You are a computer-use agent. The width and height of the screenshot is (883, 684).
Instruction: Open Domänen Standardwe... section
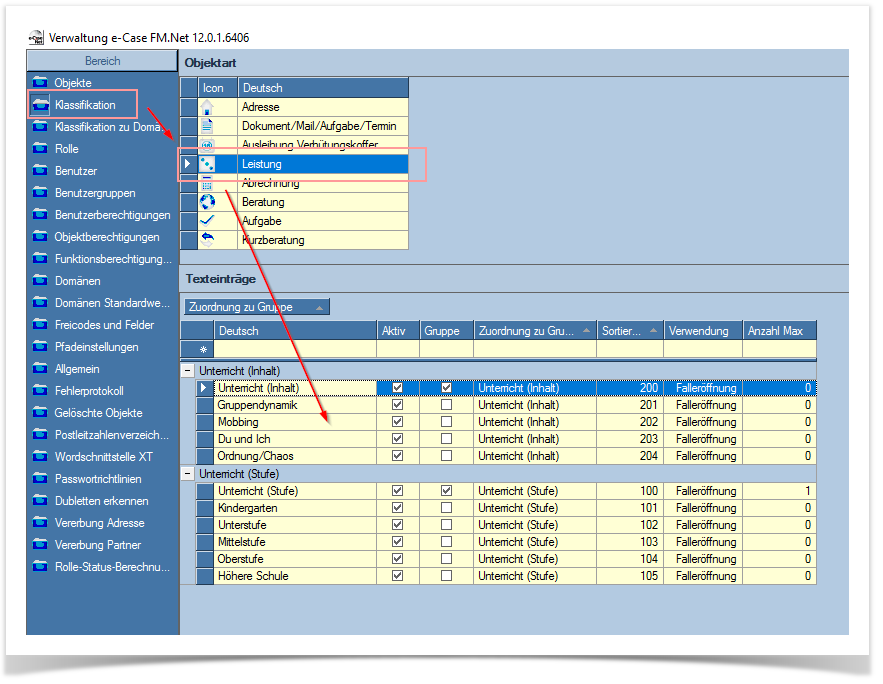[112, 303]
